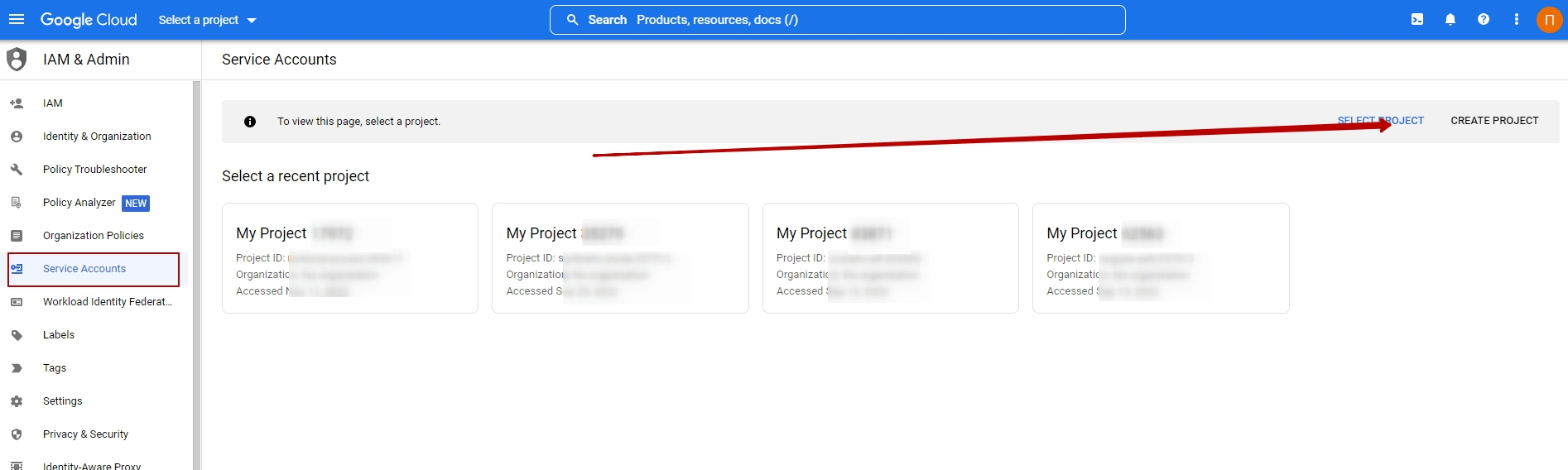Open the help question mark menu
The width and height of the screenshot is (1568, 470).
coord(1484,20)
